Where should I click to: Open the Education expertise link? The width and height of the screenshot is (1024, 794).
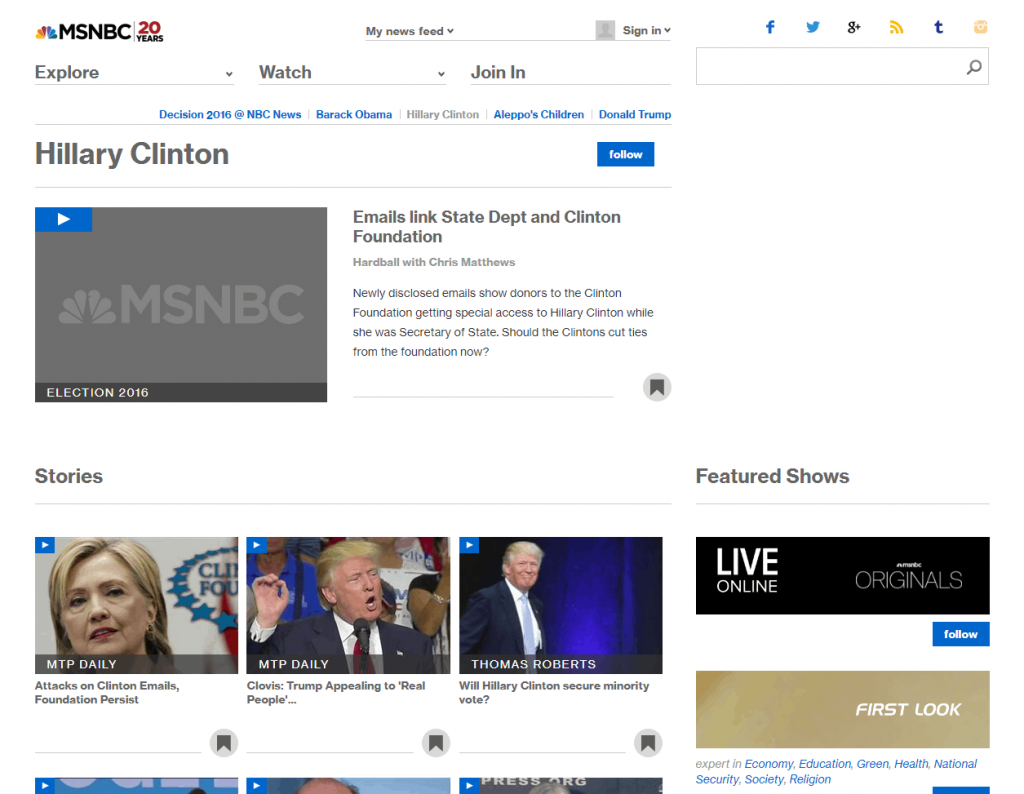click(x=825, y=764)
